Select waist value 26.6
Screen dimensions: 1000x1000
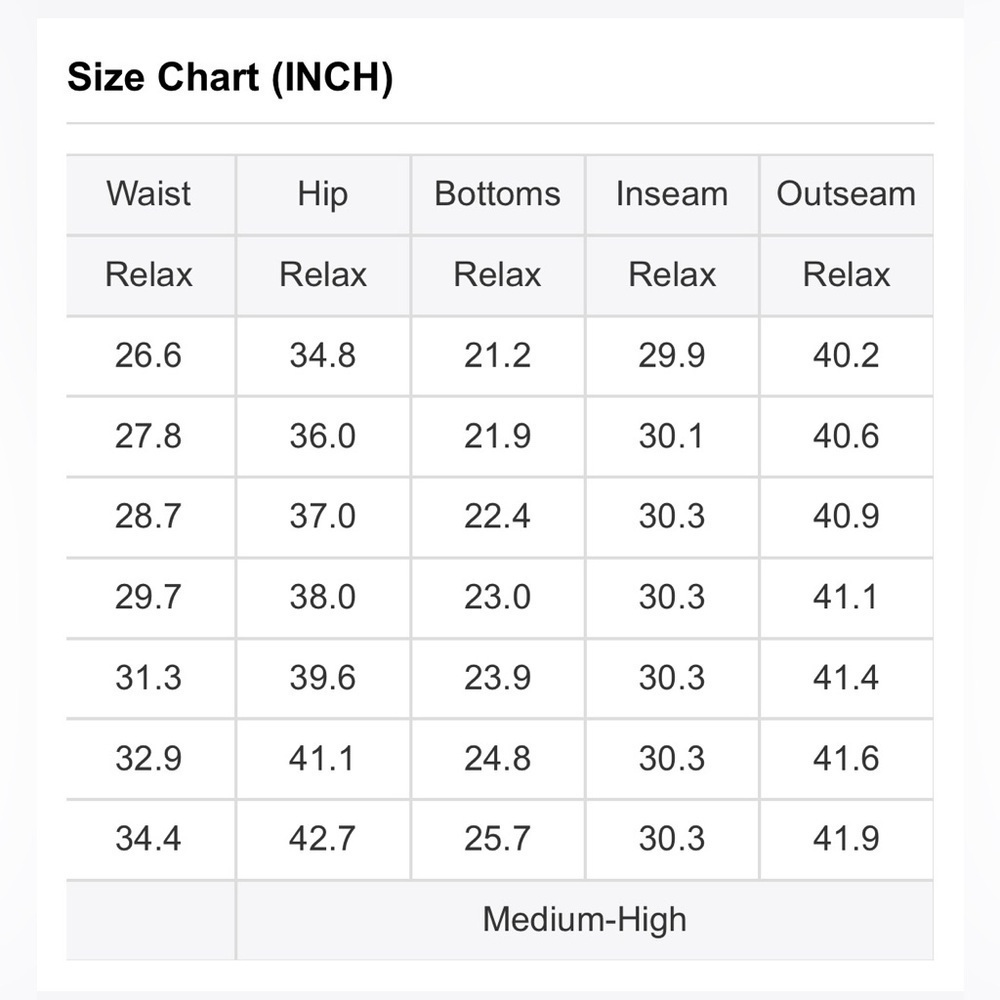click(149, 355)
